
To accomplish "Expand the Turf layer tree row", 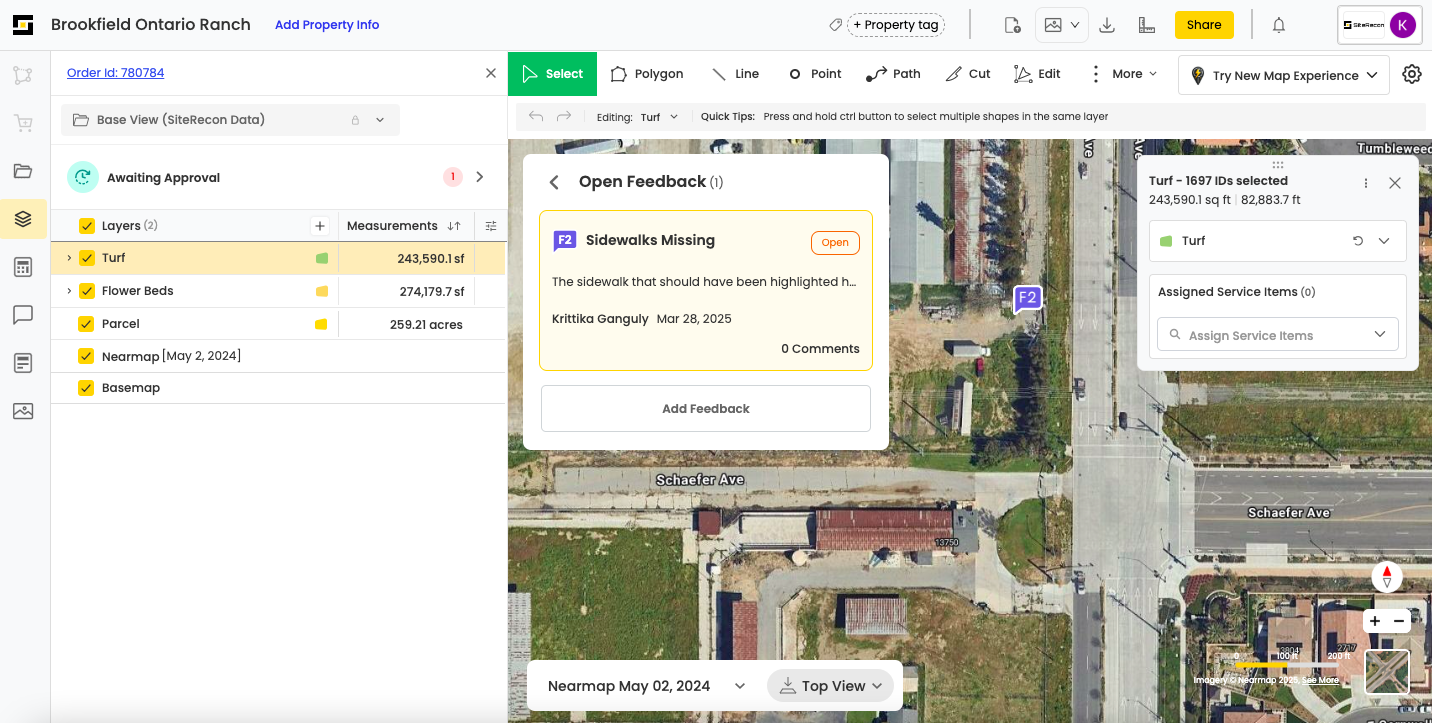I will [69, 258].
